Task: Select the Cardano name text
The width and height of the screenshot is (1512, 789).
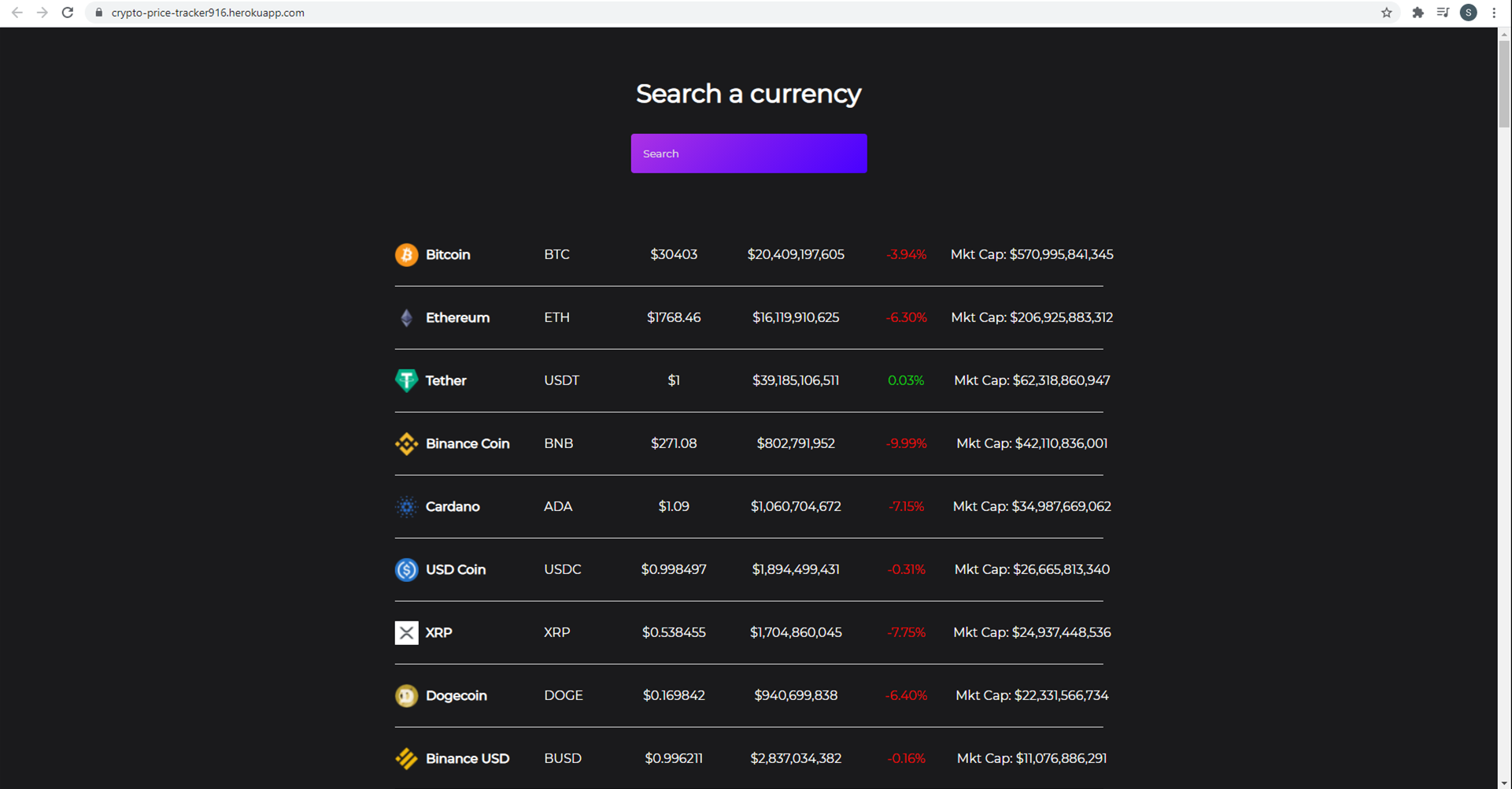Action: [453, 506]
